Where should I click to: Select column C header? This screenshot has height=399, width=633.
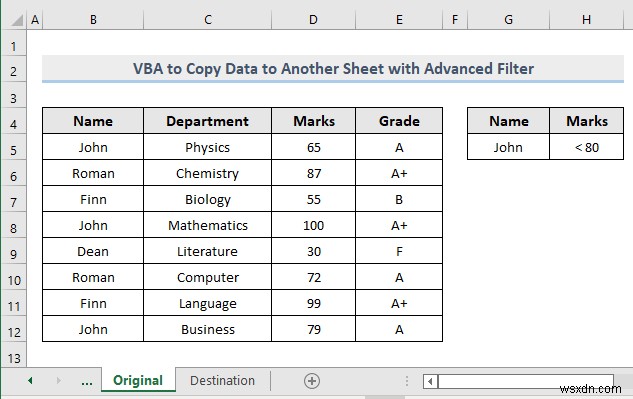point(208,20)
